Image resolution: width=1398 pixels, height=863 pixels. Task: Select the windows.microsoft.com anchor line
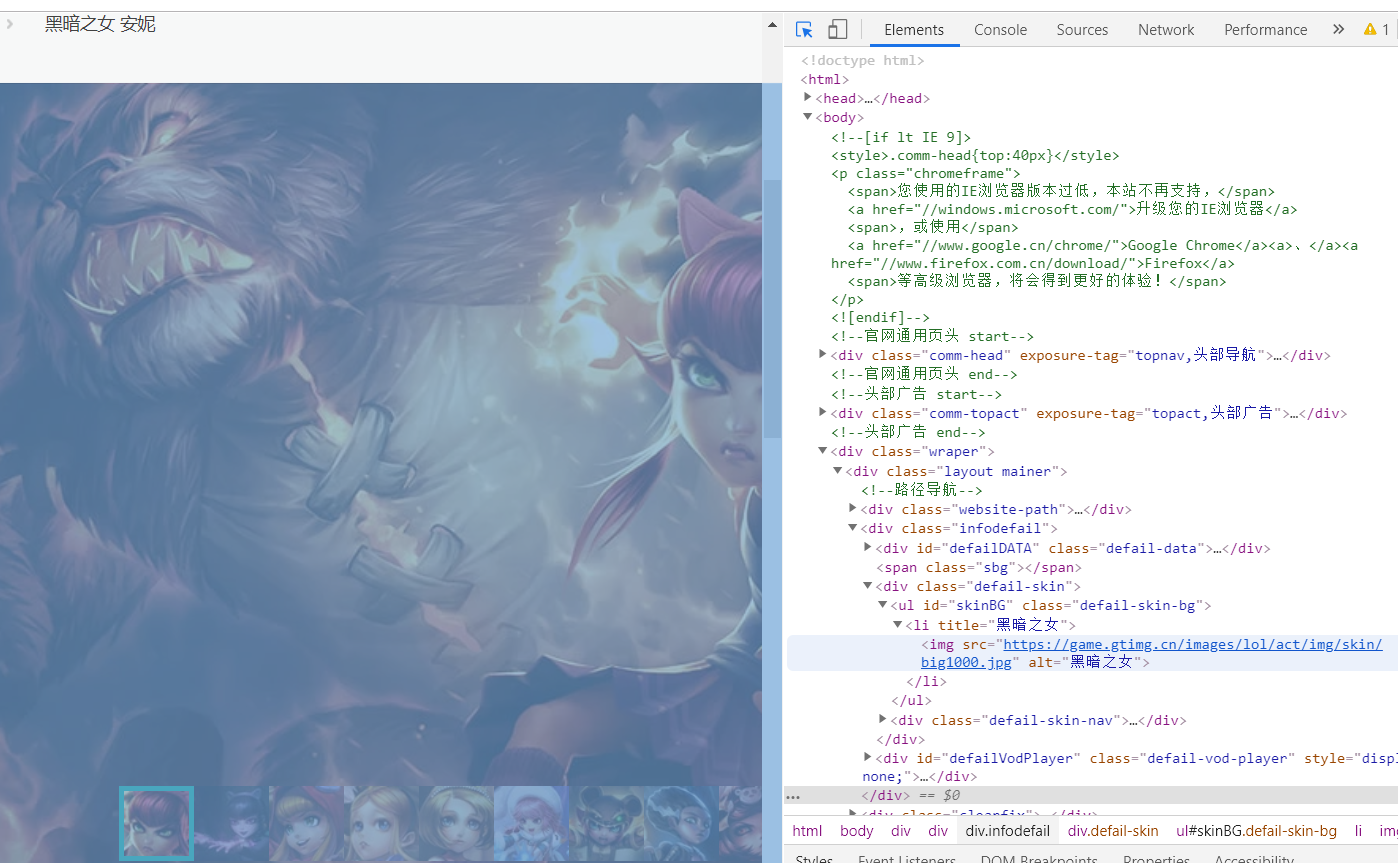pyautogui.click(x=1072, y=209)
